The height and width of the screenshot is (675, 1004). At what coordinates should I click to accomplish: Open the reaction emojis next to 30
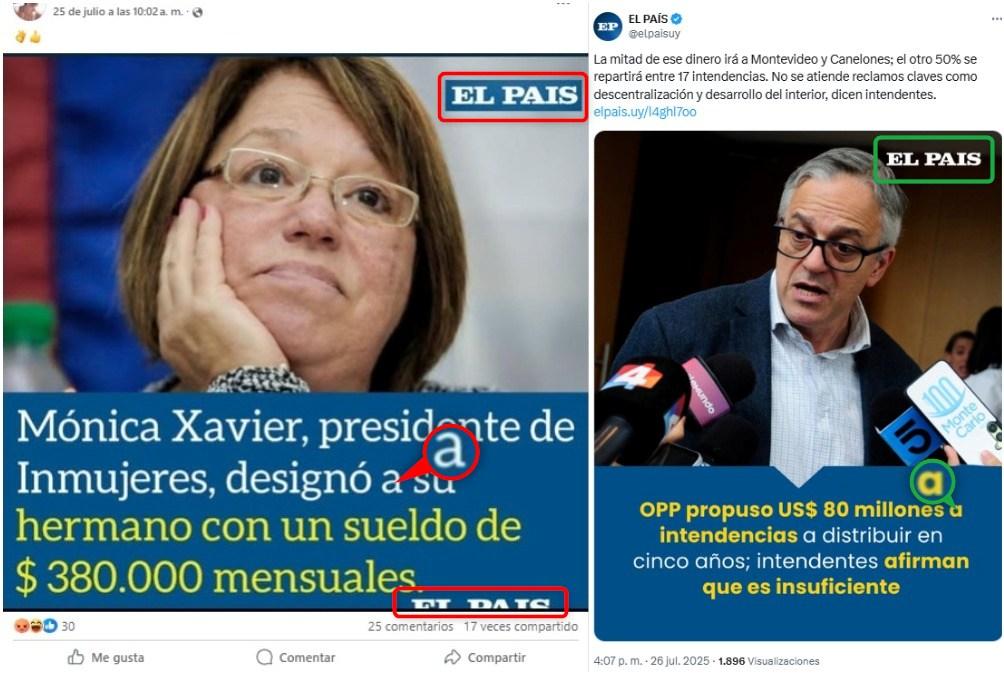[x=36, y=626]
